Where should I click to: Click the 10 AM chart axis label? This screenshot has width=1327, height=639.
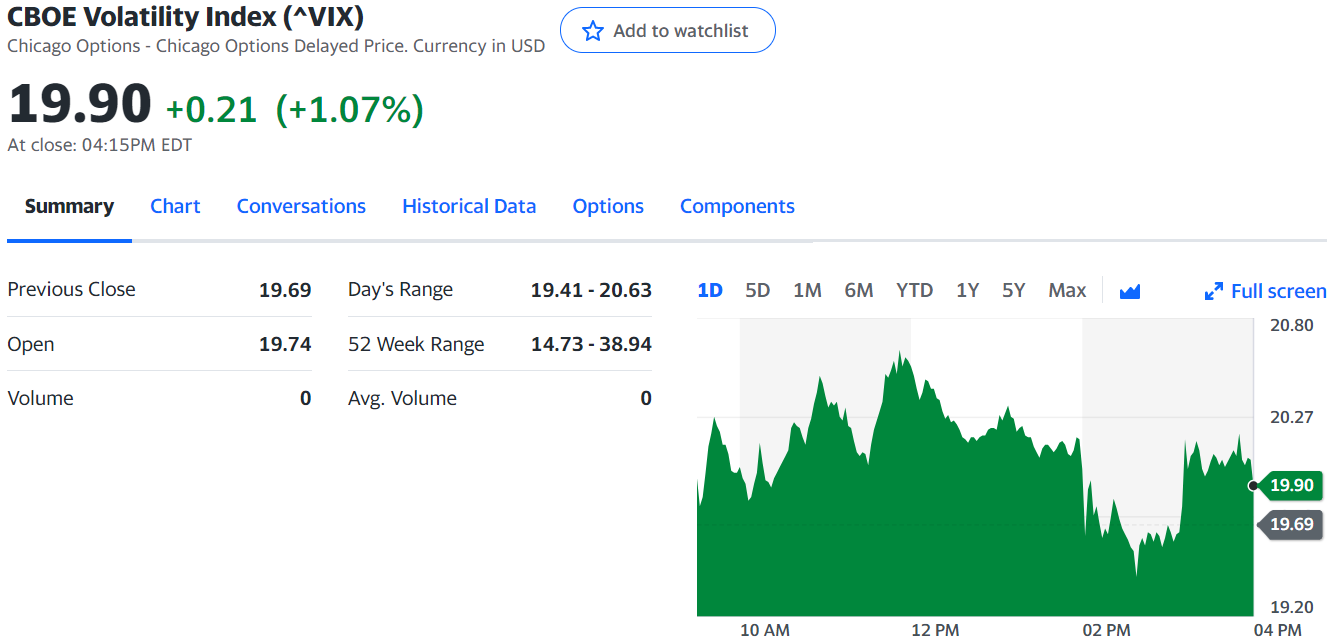765,630
